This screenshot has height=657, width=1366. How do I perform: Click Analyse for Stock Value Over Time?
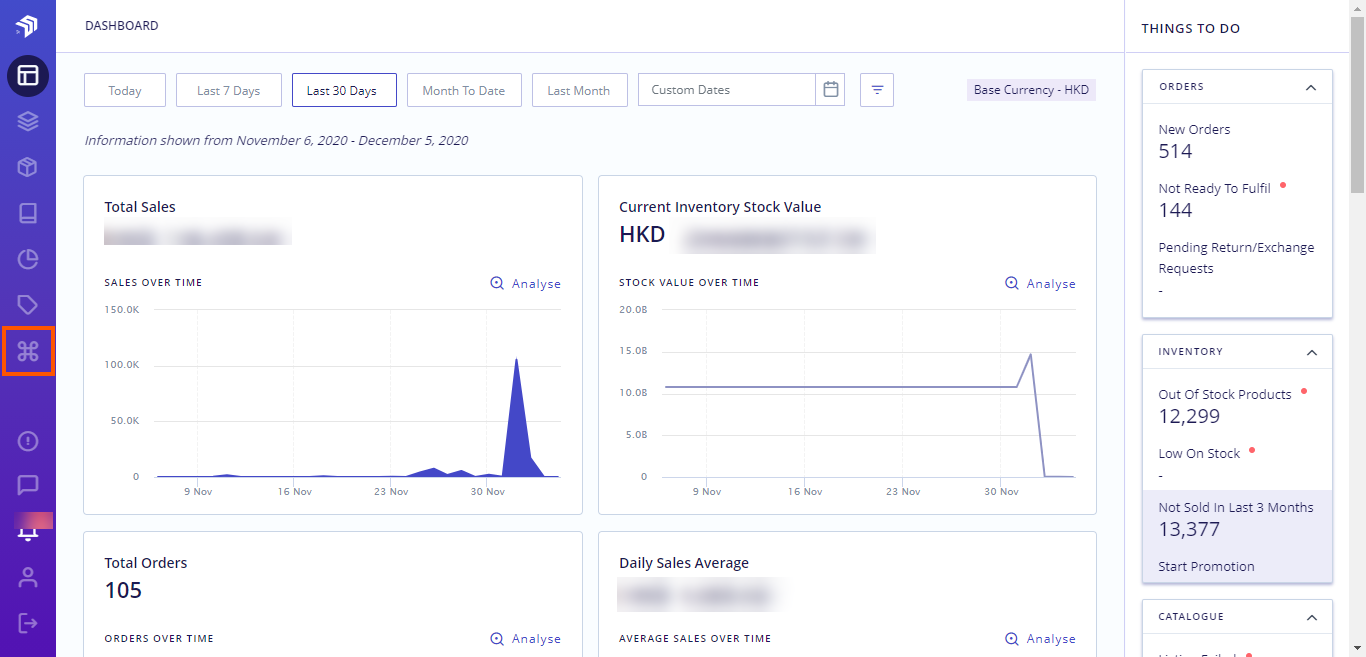[1041, 284]
